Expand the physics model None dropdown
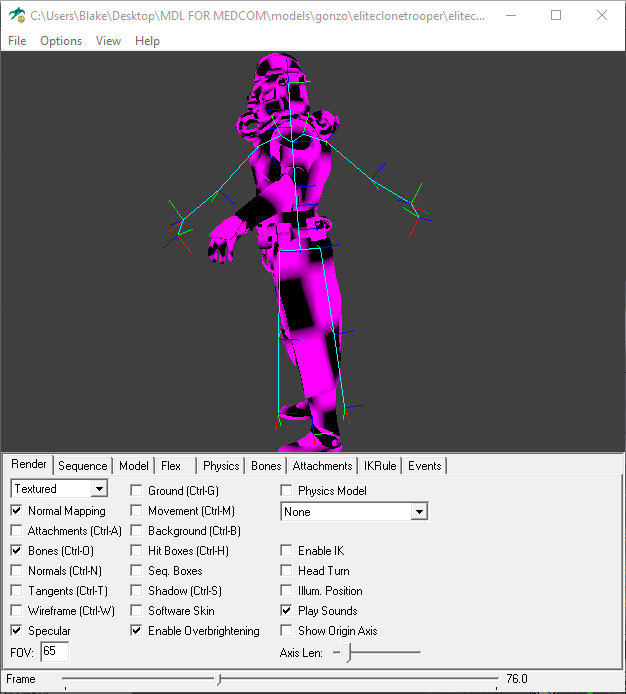626x694 pixels. [x=354, y=512]
